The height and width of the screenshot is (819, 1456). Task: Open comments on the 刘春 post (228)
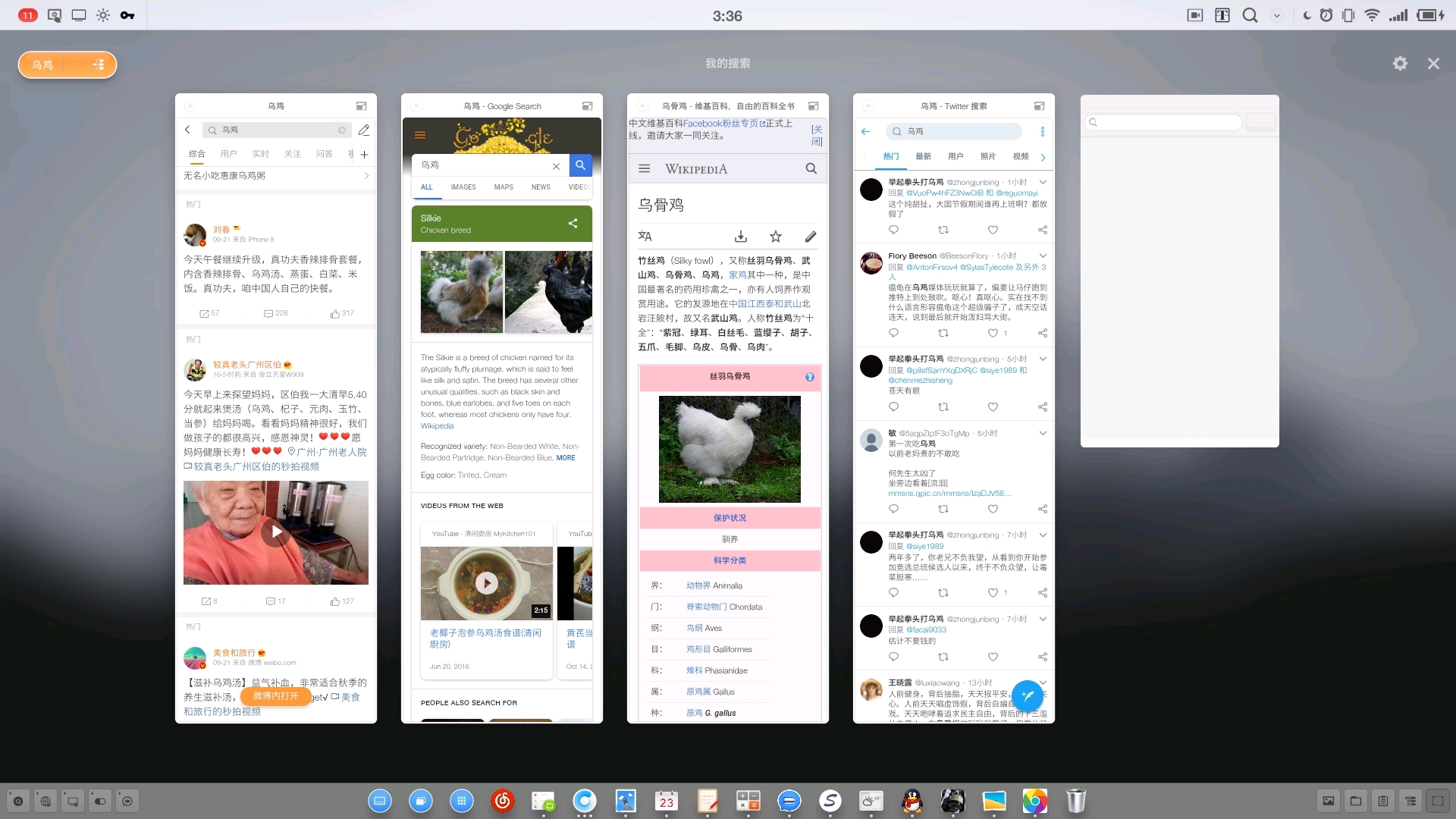(275, 313)
